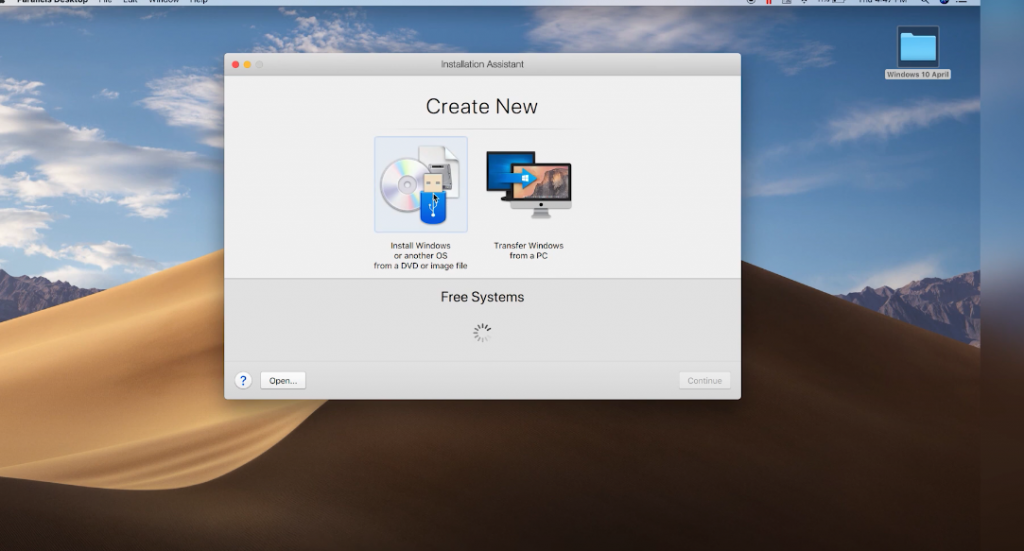This screenshot has width=1024, height=551.
Task: Open the help question mark button
Action: click(243, 381)
